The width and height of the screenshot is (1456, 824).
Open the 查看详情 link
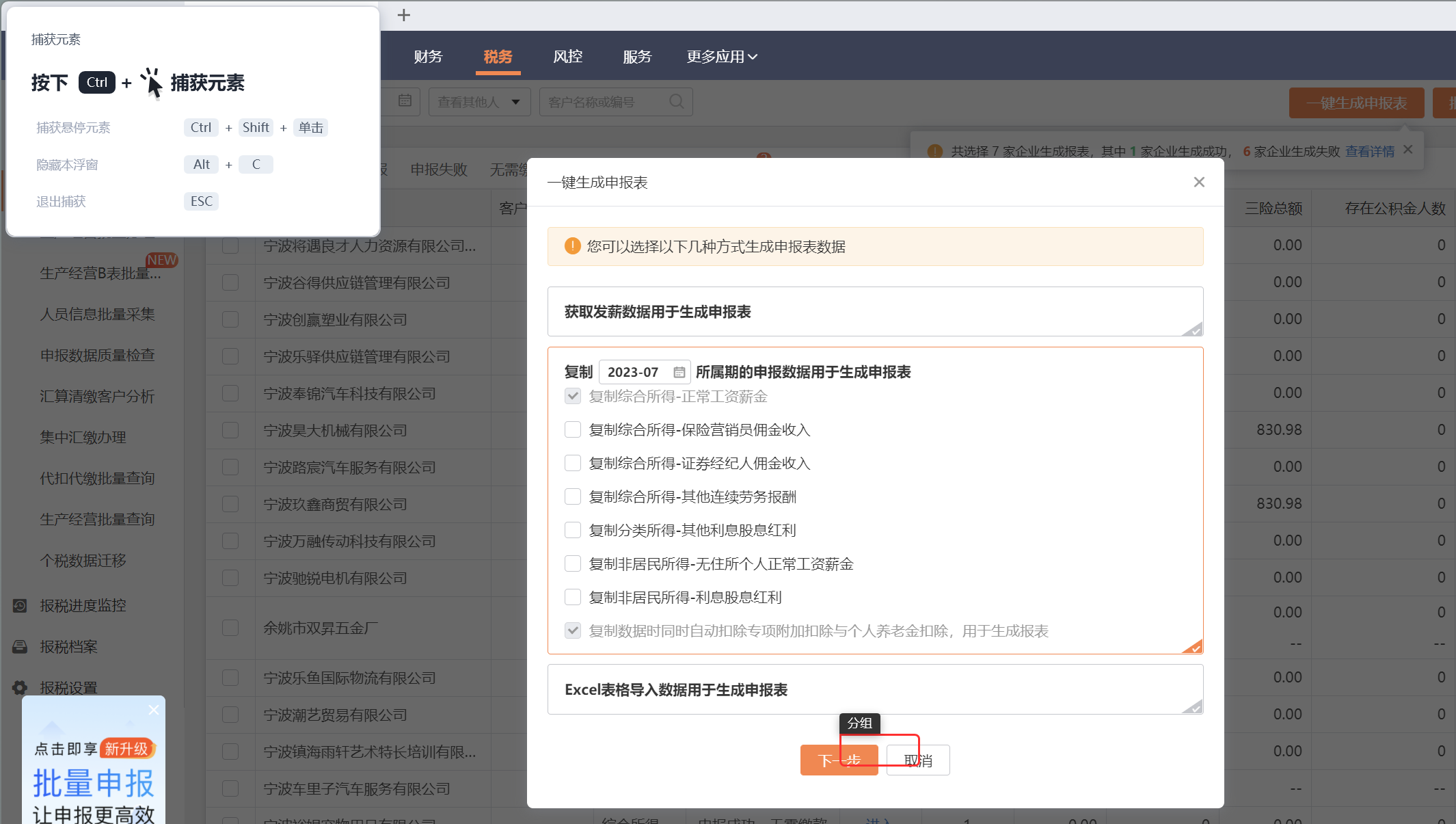point(1369,151)
